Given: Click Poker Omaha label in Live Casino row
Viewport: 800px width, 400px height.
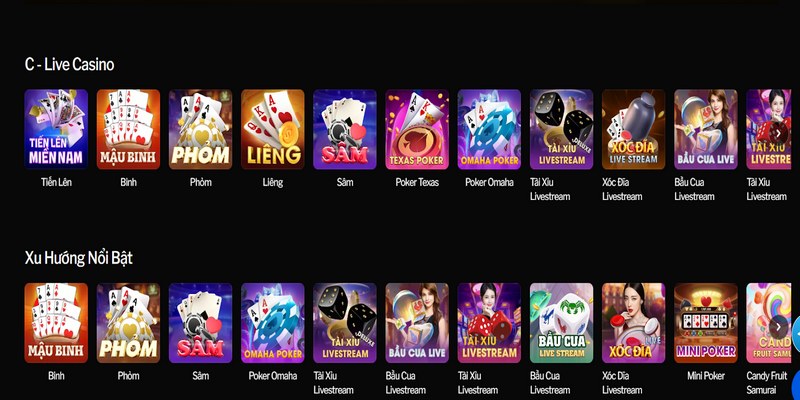Looking at the screenshot, I should (489, 182).
